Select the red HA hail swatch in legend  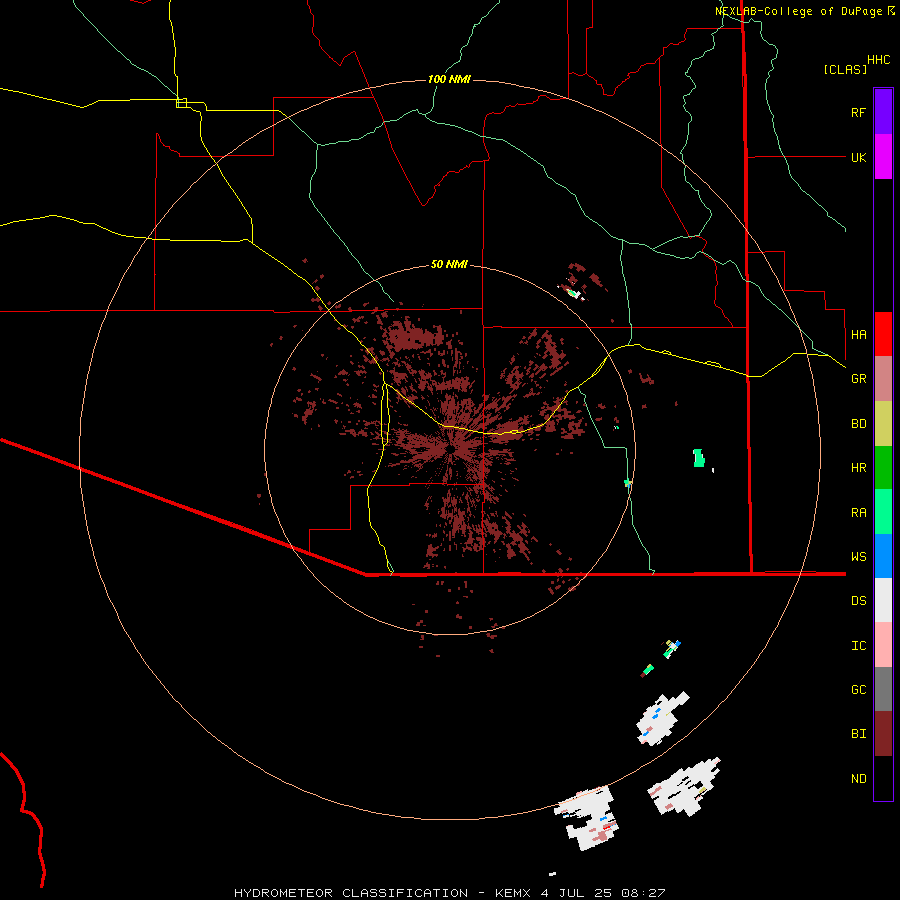pyautogui.click(x=883, y=334)
